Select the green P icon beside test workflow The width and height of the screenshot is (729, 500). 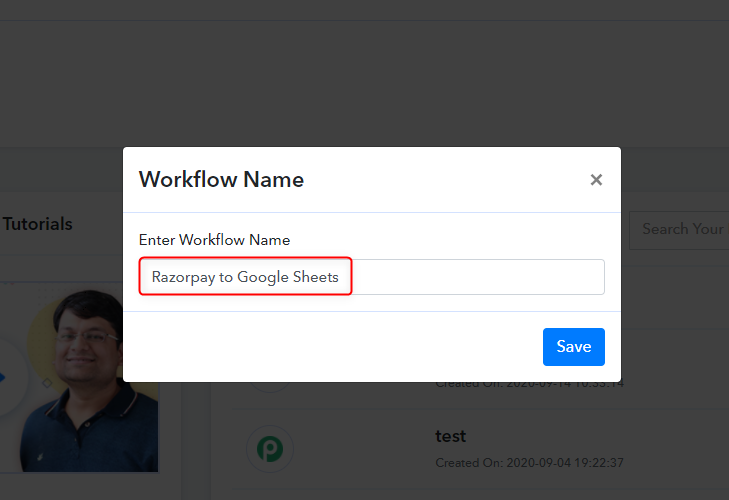(270, 449)
